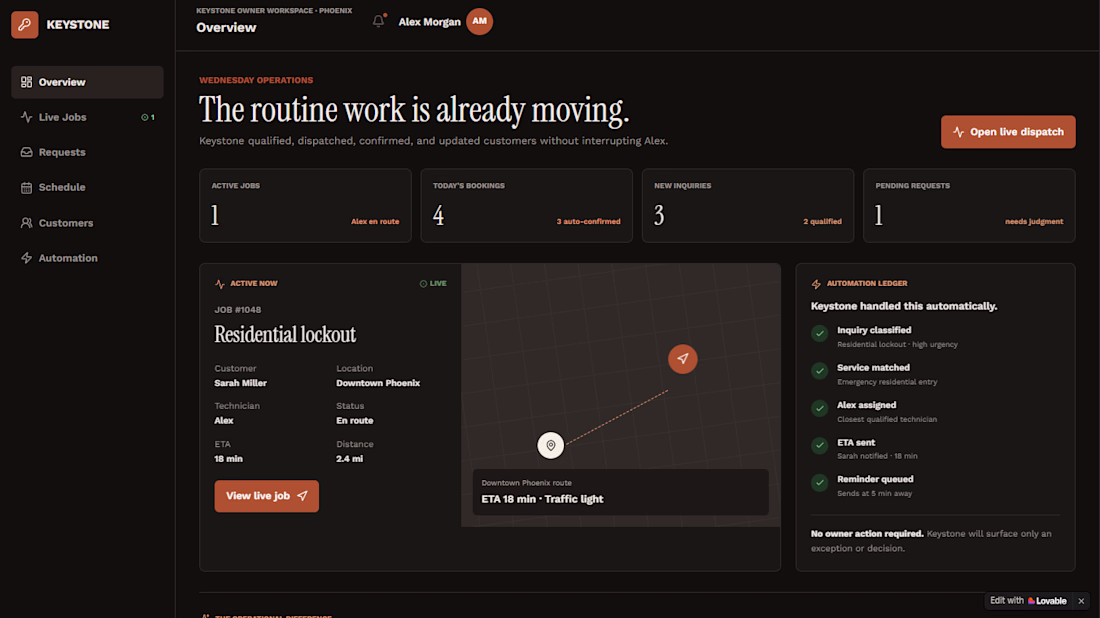This screenshot has height=618, width=1100.
Task: Click the Inquiry classified checkmark icon
Action: pyautogui.click(x=819, y=333)
